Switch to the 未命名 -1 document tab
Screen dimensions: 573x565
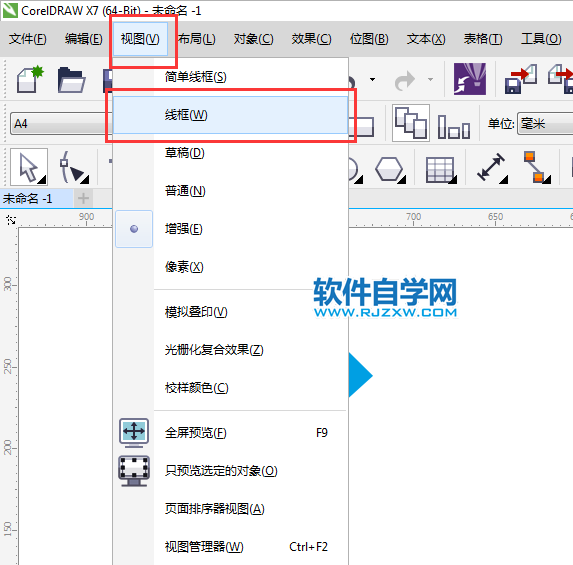pos(37,198)
